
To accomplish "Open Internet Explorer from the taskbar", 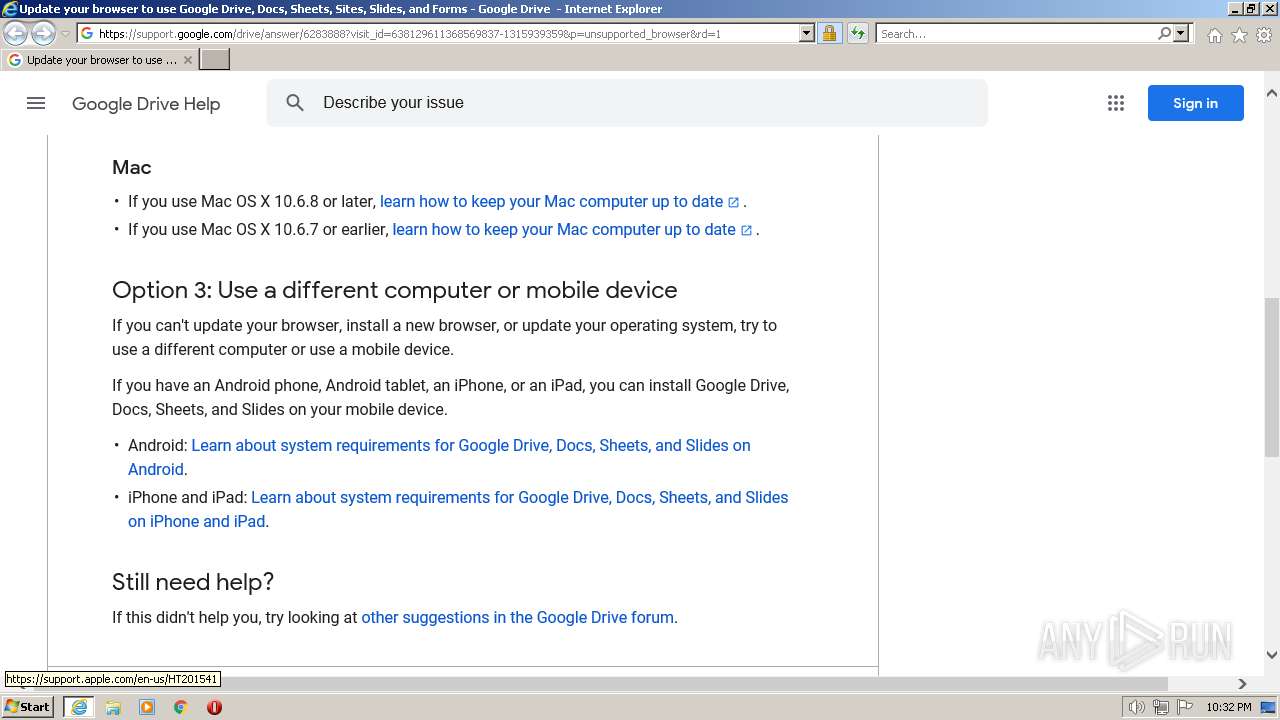I will [79, 707].
